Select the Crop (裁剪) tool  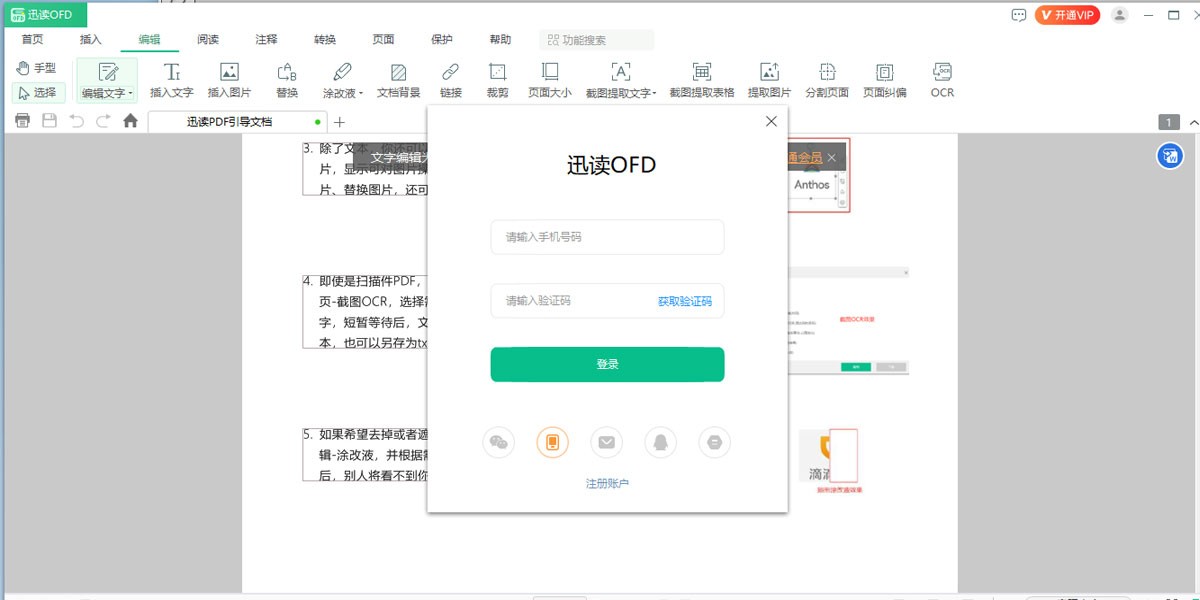click(497, 80)
